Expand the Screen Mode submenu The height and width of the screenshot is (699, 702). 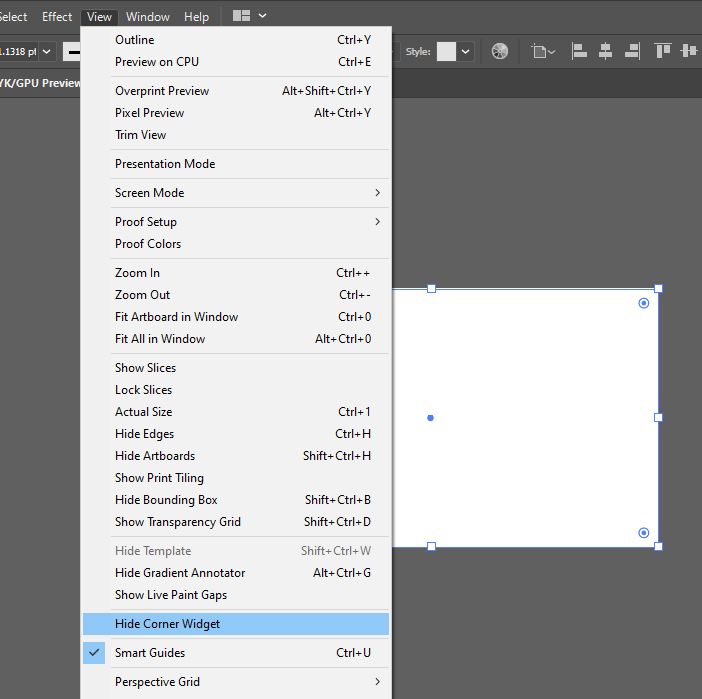click(x=236, y=193)
